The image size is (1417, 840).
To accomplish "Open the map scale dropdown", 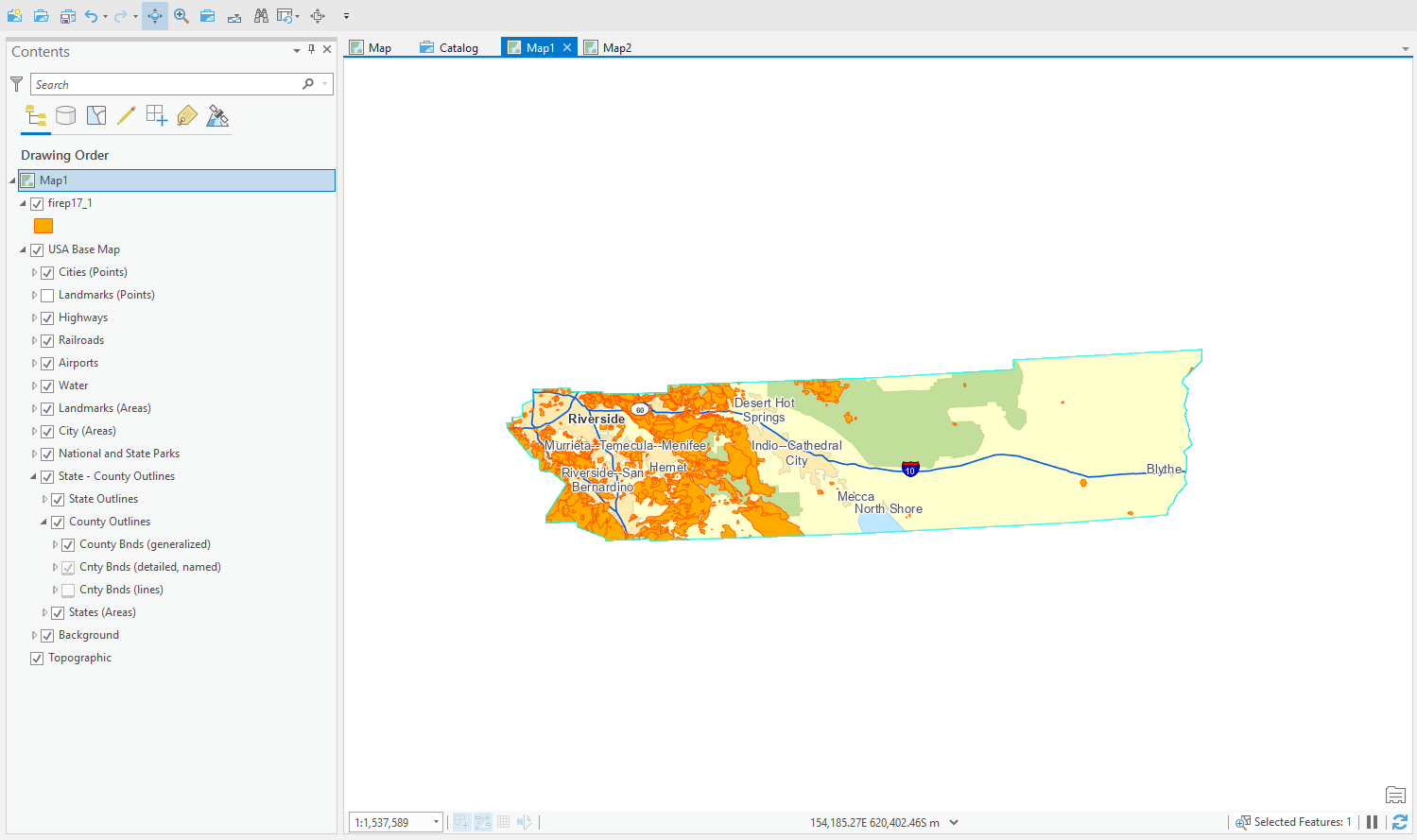I will pos(436,822).
